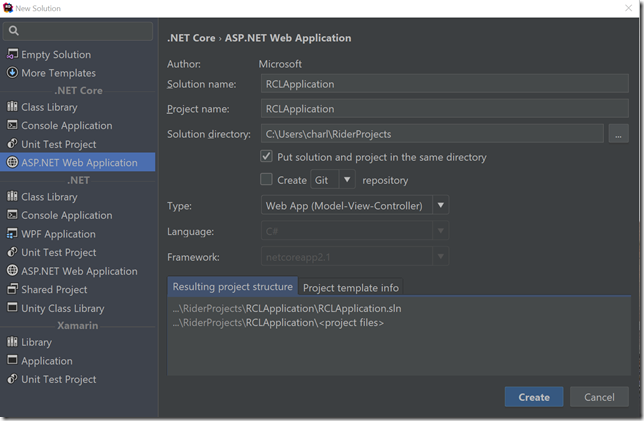Click highlighted ASP.NET Web Application globe icon

tap(12, 162)
